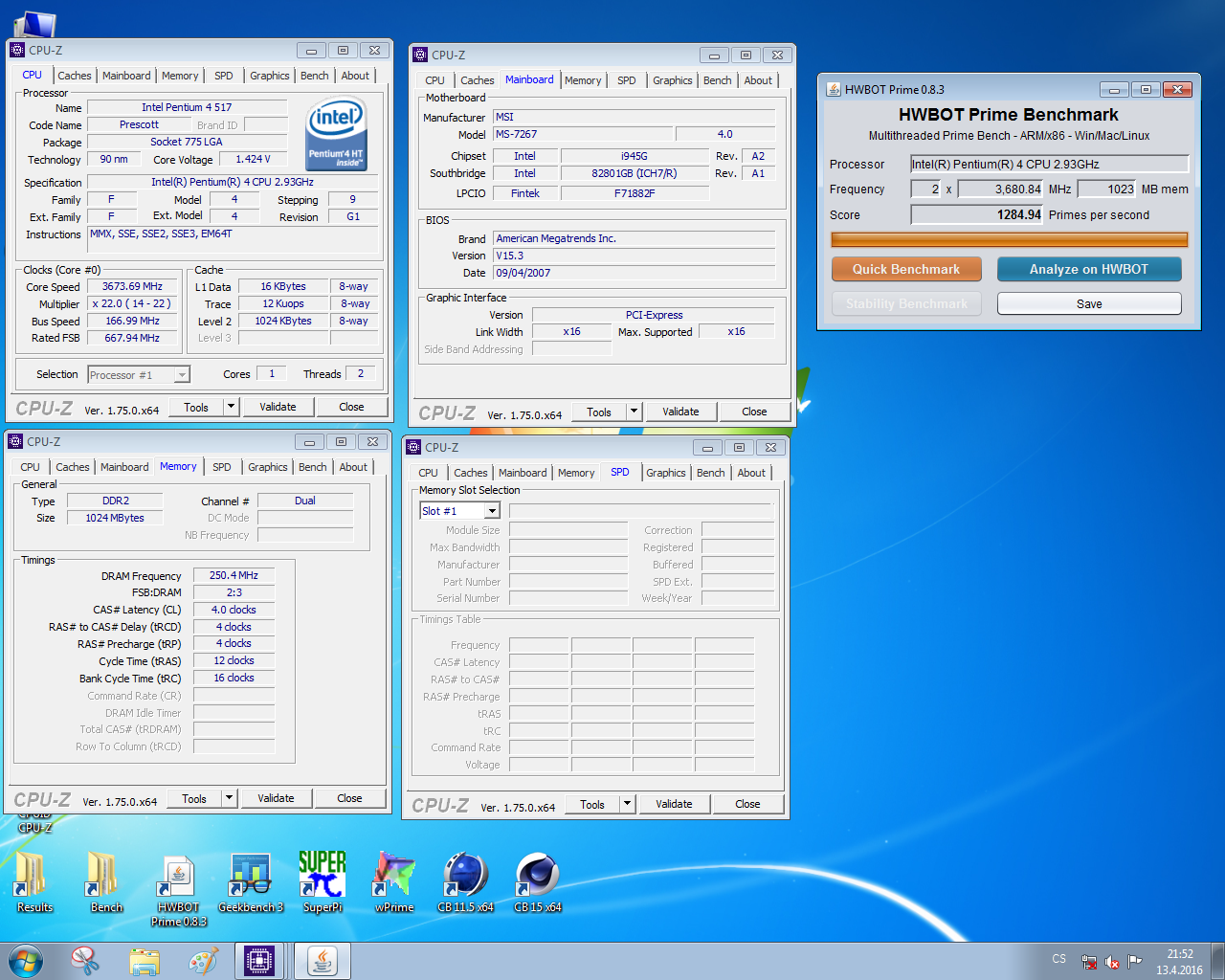Open CPU tab in CPU-Z SPD window
This screenshot has width=1225, height=980.
pos(428,473)
